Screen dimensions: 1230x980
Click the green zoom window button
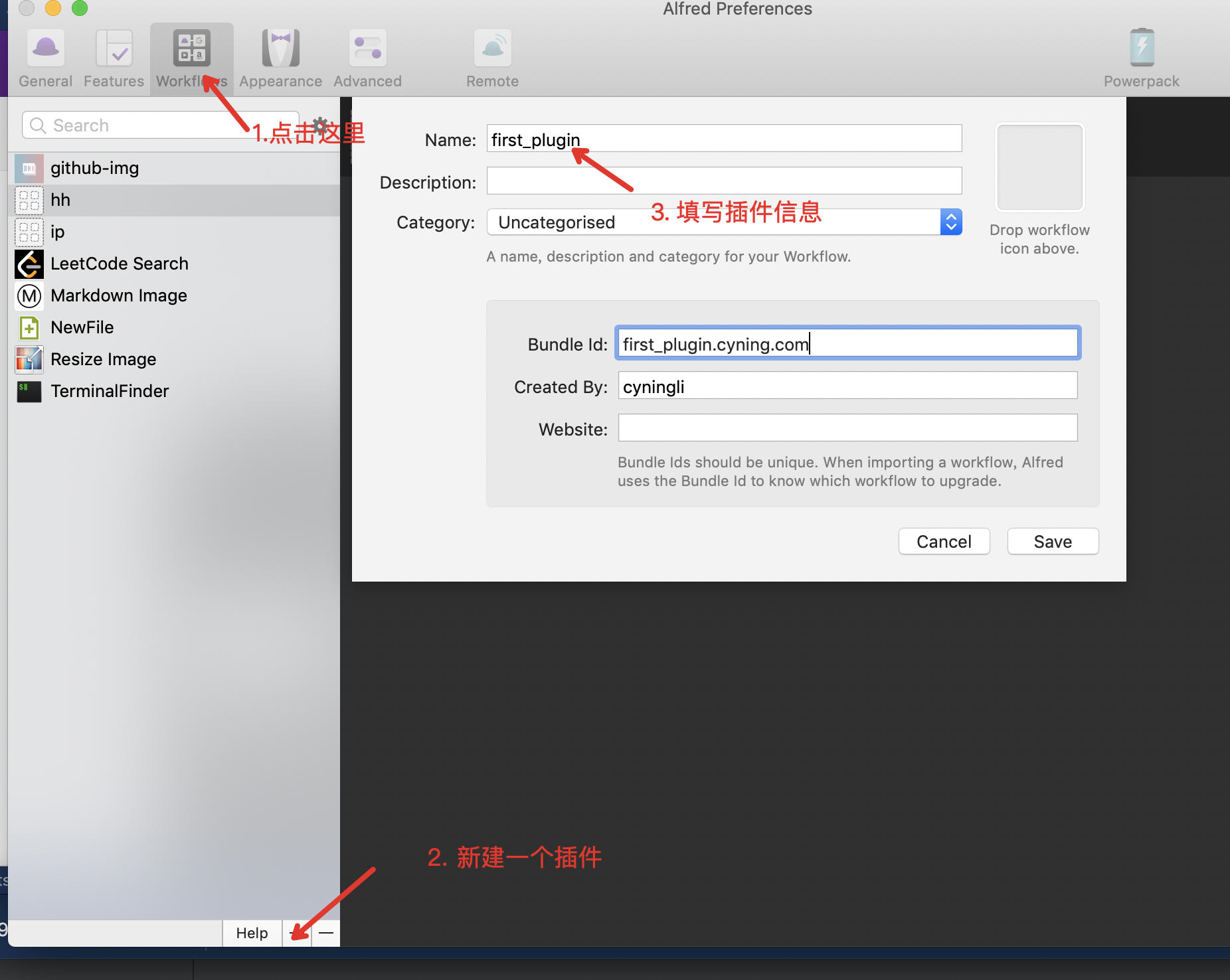tap(80, 8)
